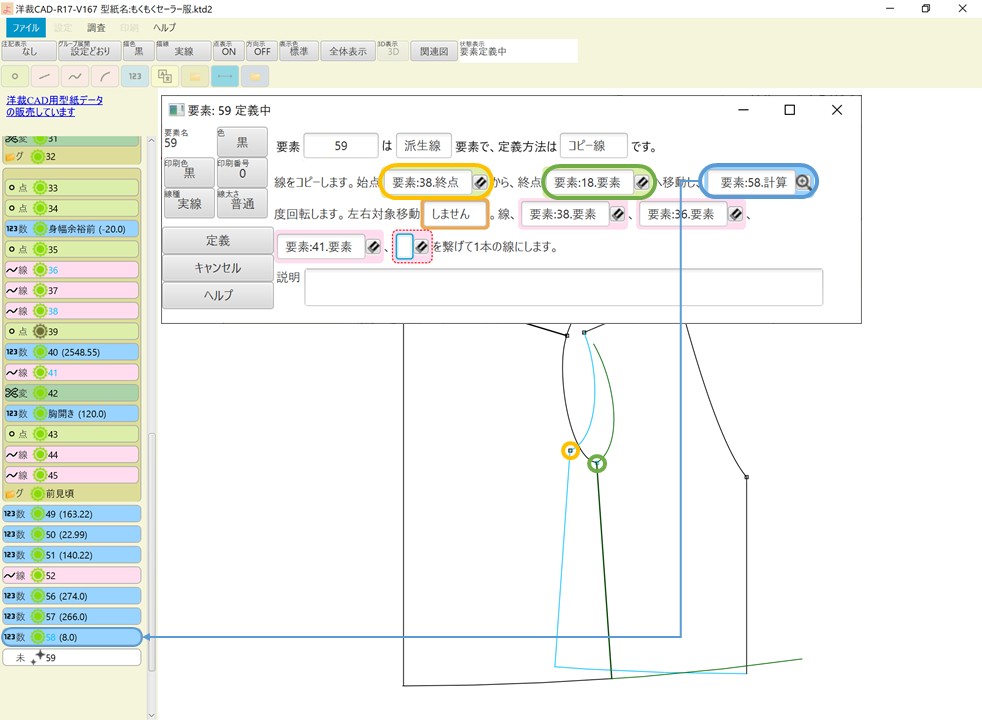Open the 表示色 標準 selector
Viewport: 982px width, 720px height.
coord(300,50)
